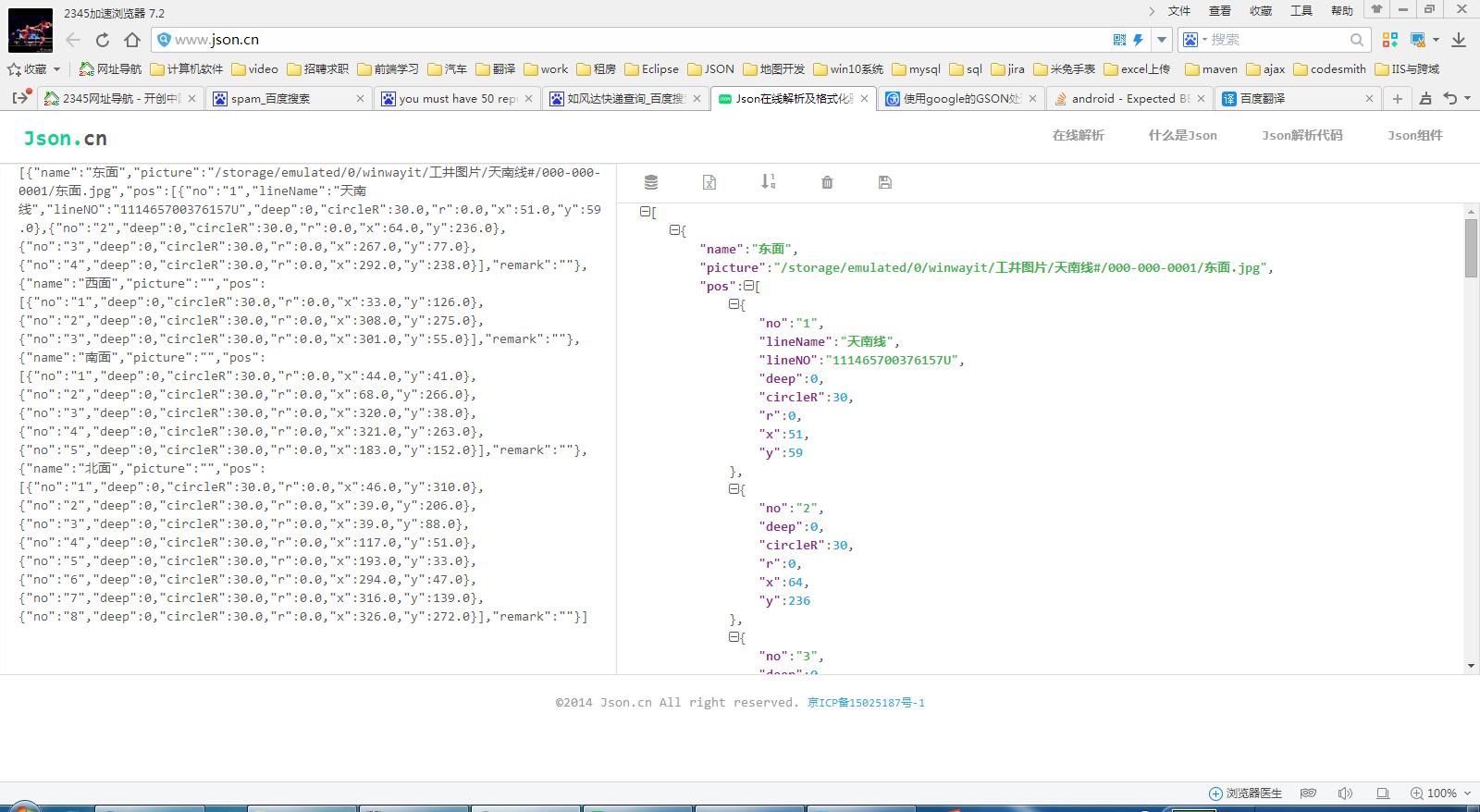Viewport: 1480px width, 812px height.
Task: Click the JSON compress (database) icon
Action: tap(651, 182)
